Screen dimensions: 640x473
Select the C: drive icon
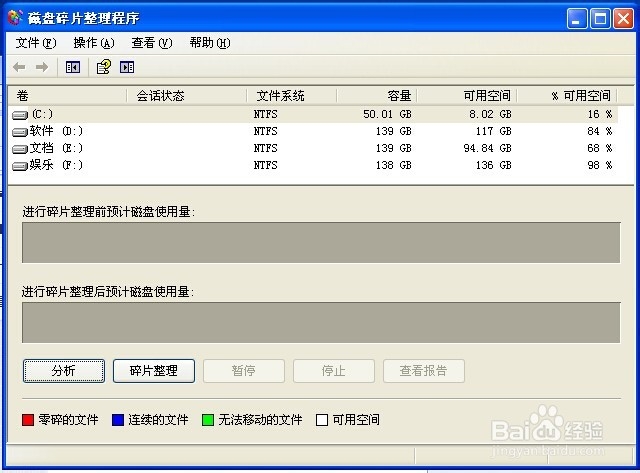(x=20, y=115)
